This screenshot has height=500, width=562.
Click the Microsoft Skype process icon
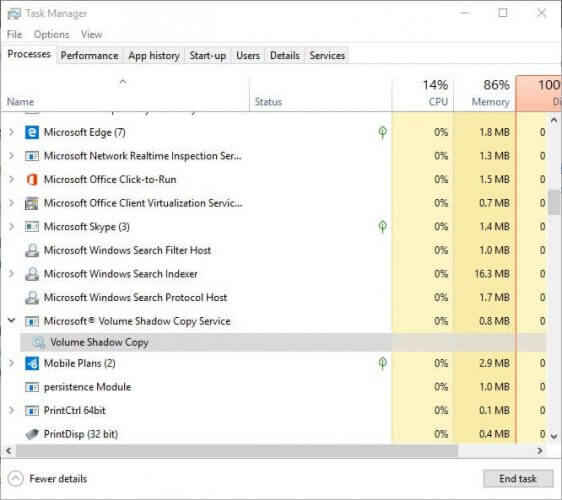(x=32, y=227)
